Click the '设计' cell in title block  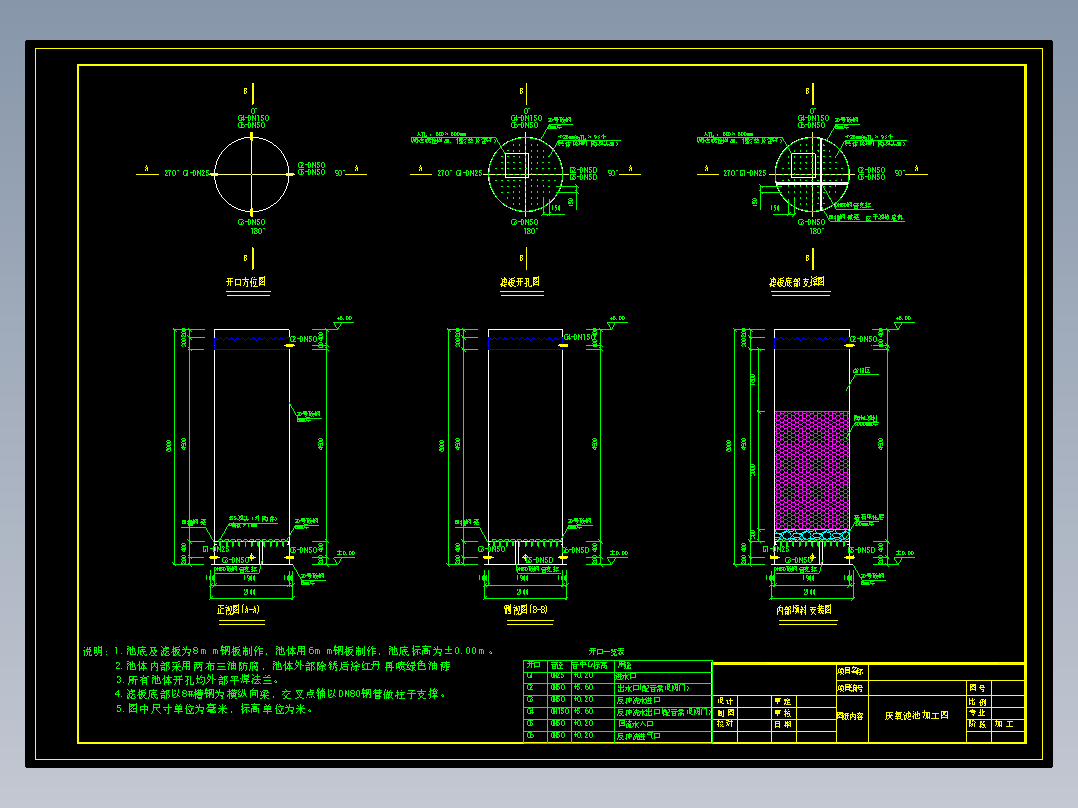(725, 701)
